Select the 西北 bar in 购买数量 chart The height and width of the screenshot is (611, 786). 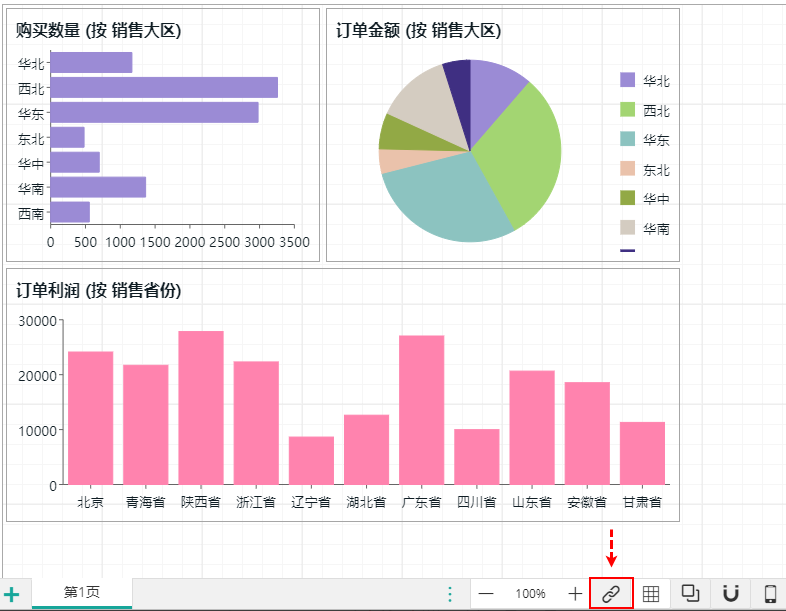163,88
